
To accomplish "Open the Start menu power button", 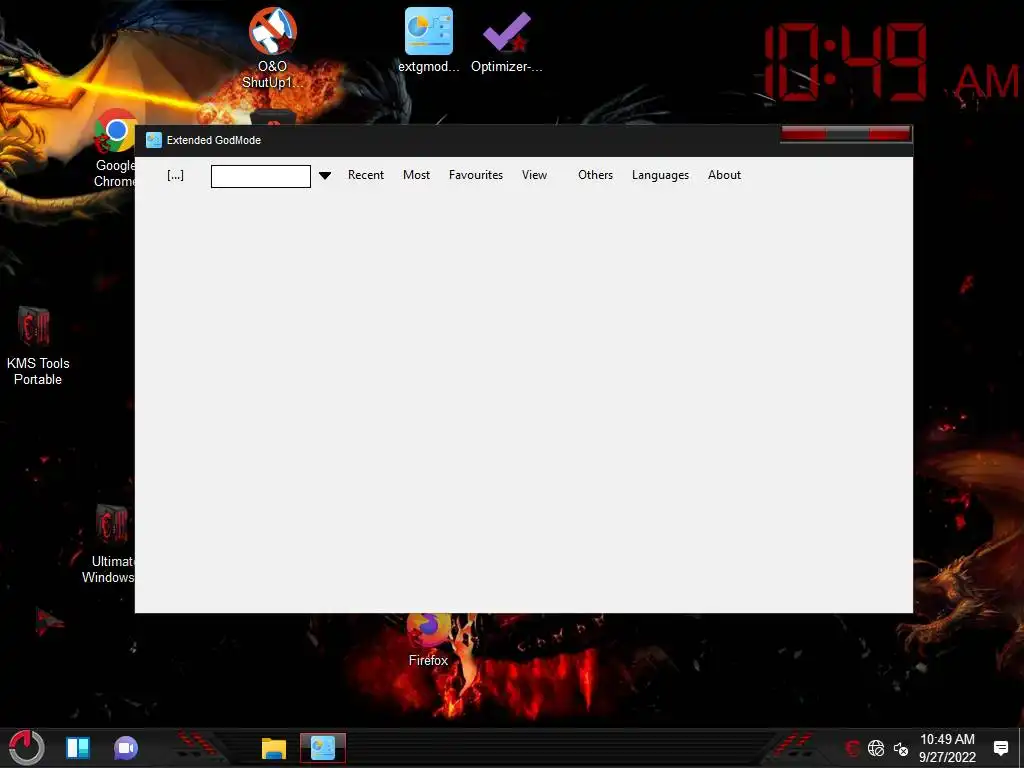I will 26,748.
